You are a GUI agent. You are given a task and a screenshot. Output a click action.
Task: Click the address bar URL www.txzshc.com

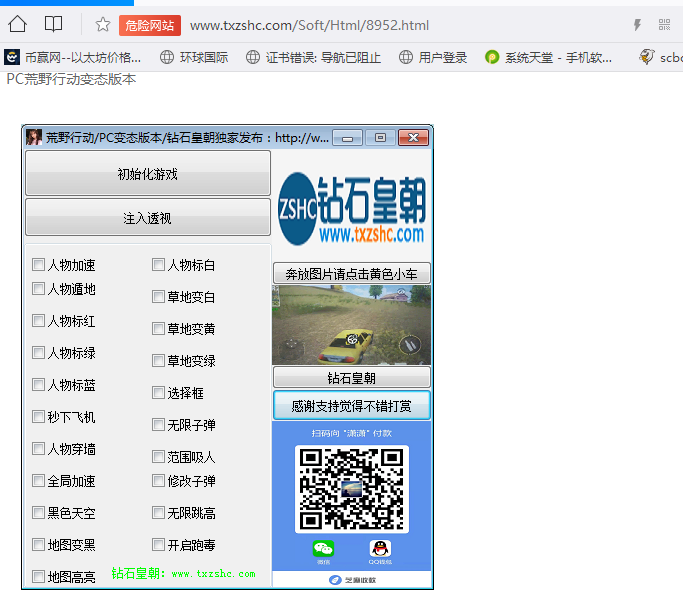click(309, 25)
